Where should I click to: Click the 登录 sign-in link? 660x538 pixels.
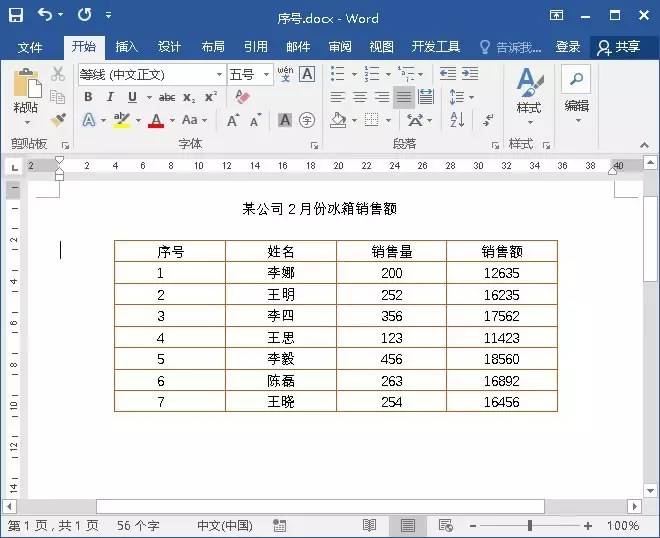pos(568,47)
